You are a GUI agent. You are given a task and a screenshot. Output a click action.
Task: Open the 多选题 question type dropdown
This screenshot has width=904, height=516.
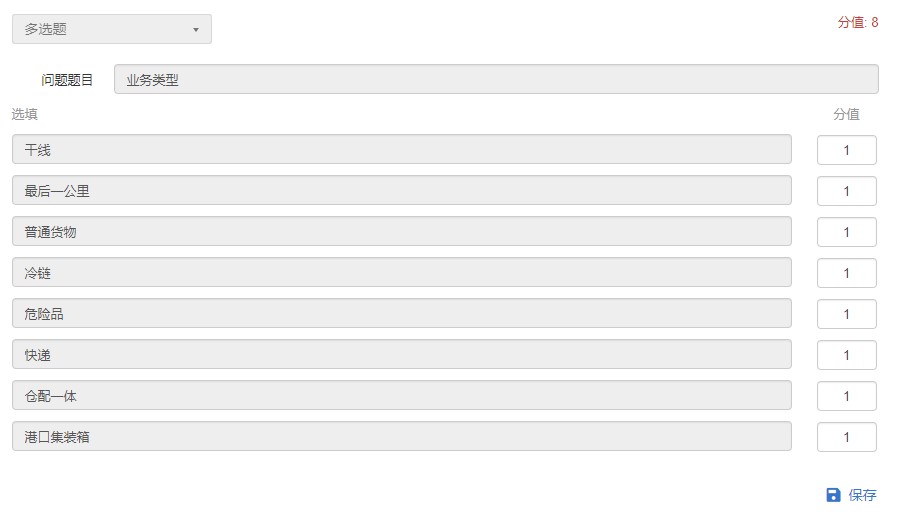point(111,29)
